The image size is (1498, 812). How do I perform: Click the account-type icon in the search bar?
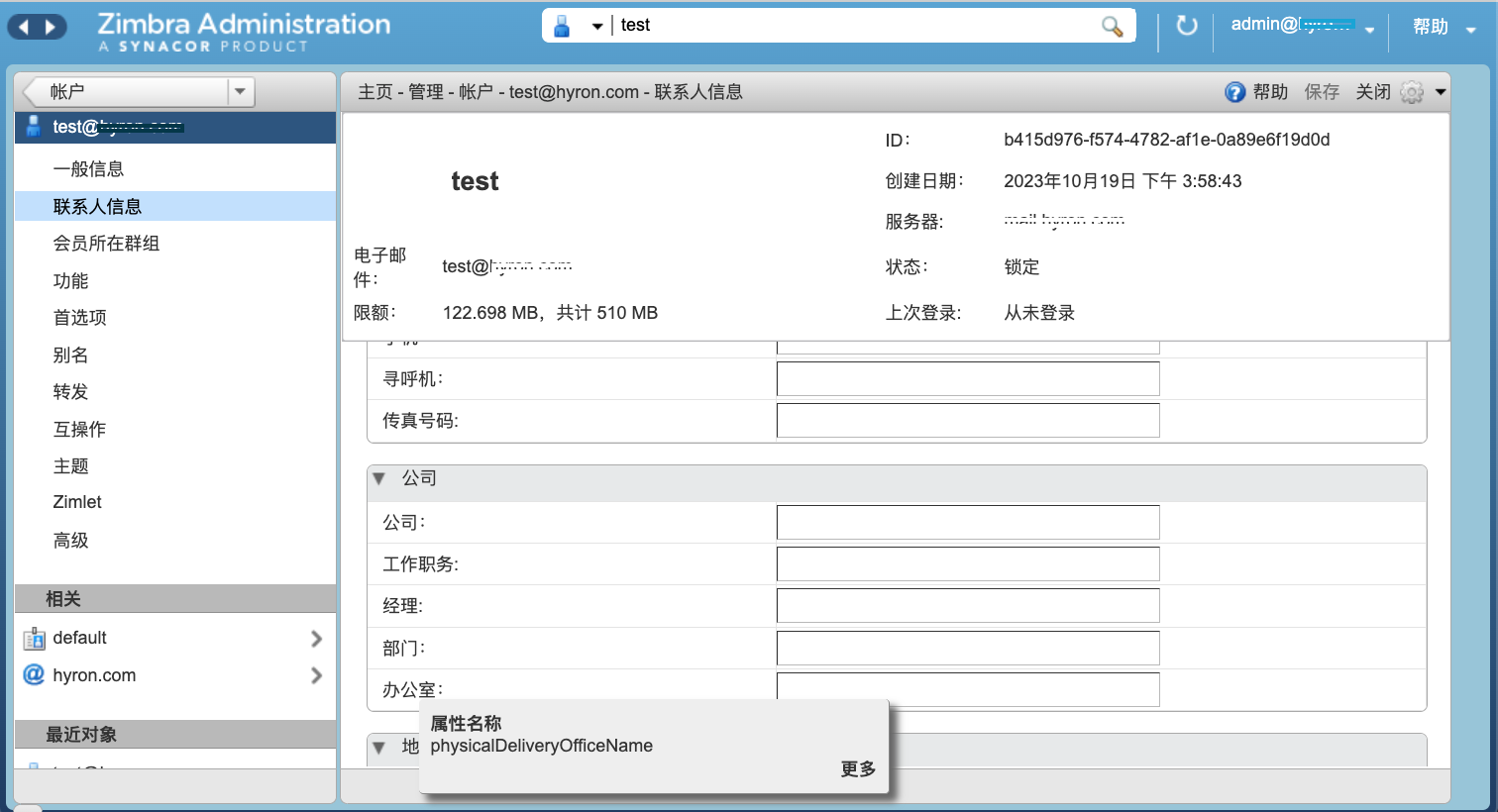[x=562, y=26]
